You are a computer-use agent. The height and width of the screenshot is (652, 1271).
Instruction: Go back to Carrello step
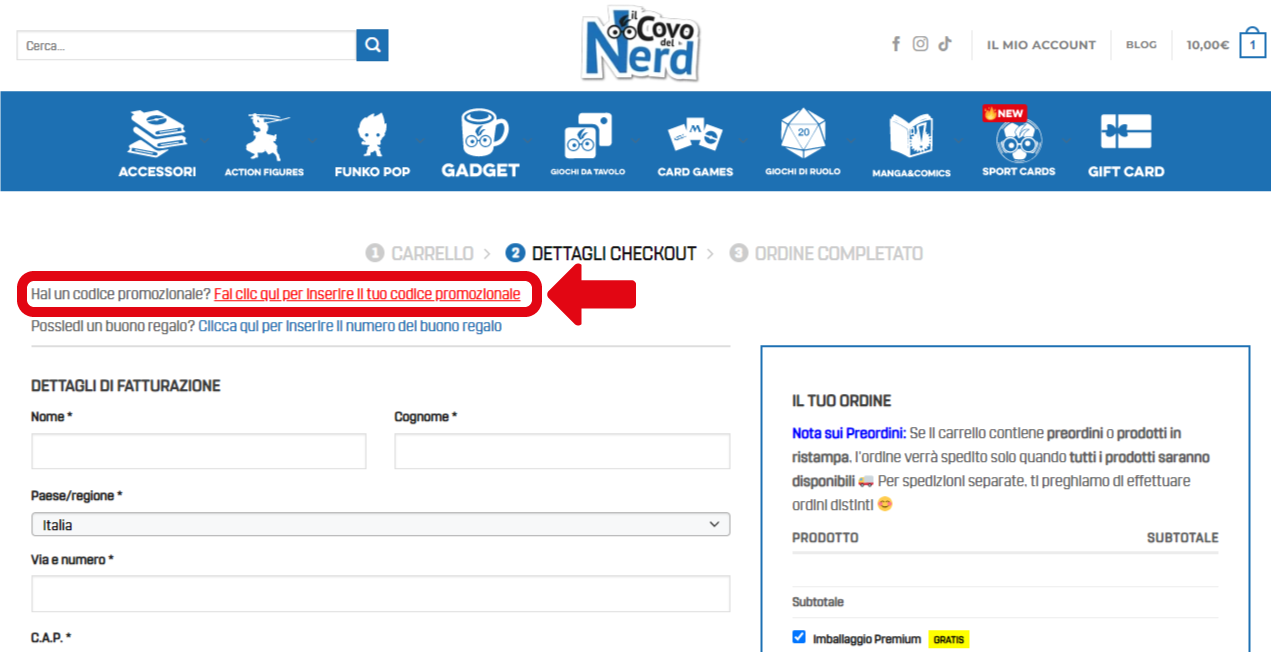[431, 254]
